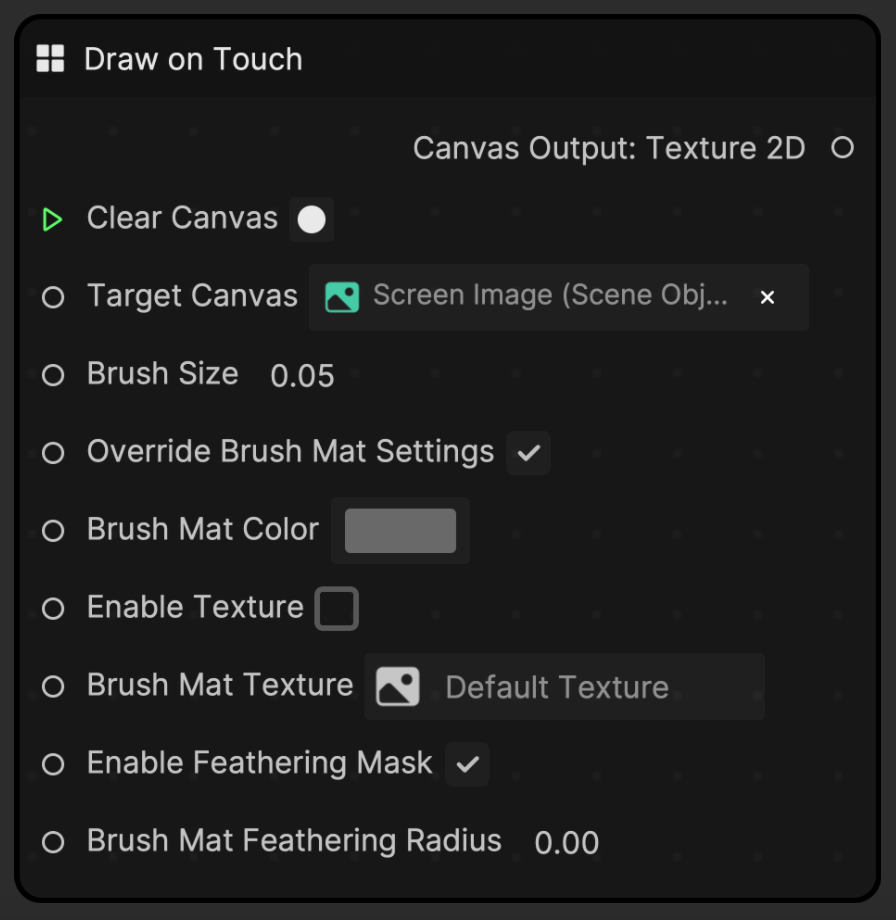Check the Enable Texture box
This screenshot has height=920, width=896.
point(336,608)
